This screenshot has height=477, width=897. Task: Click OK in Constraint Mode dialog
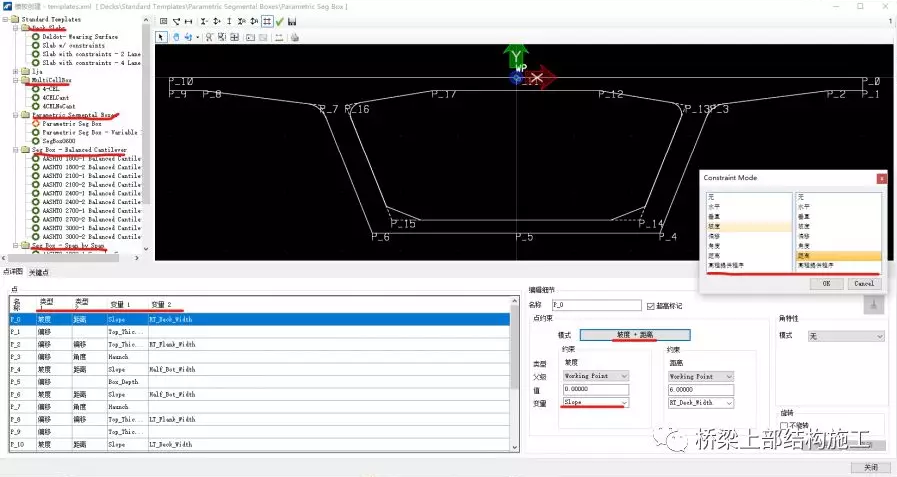[x=826, y=284]
